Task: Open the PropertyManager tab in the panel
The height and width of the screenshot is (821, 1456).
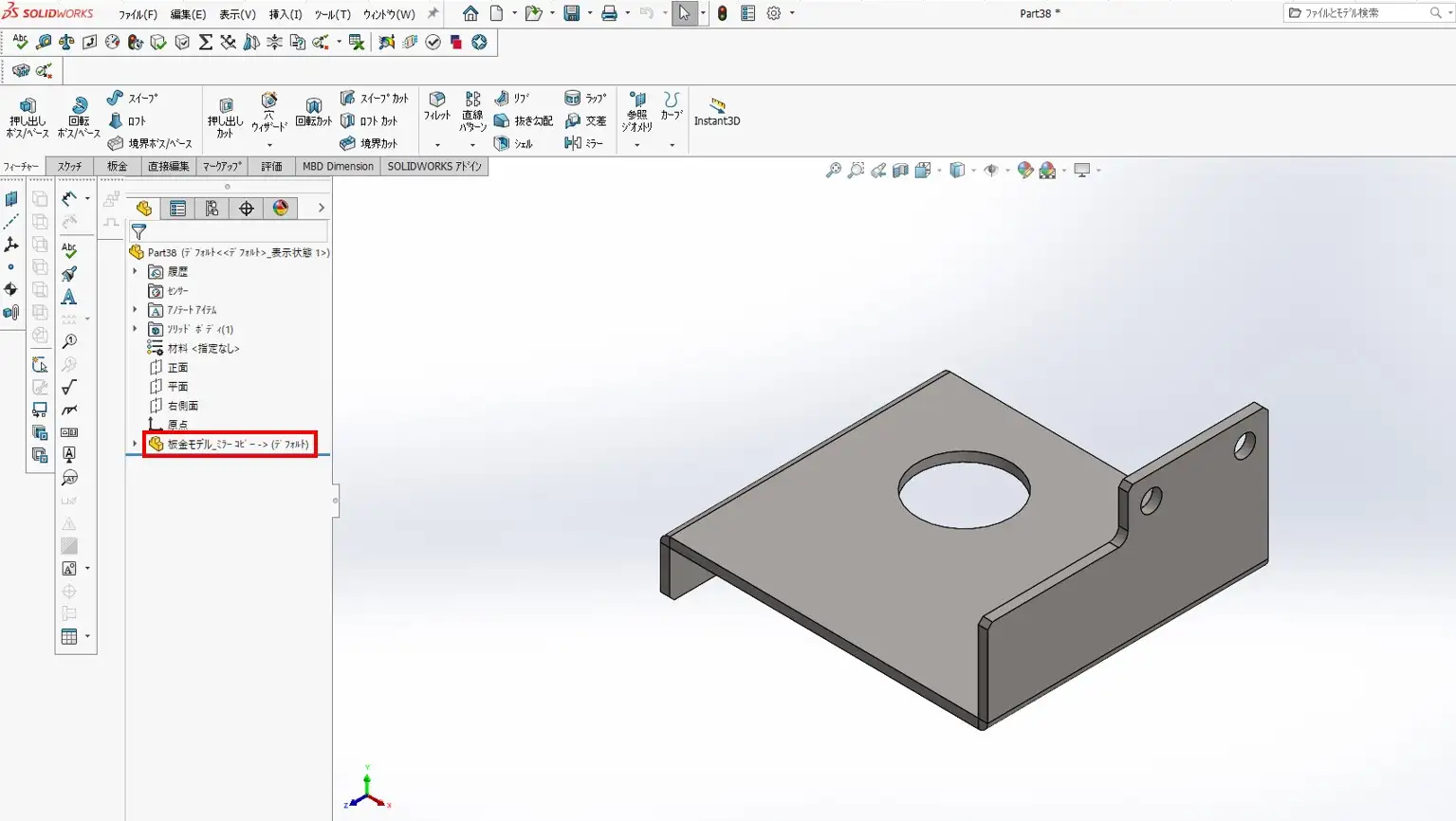Action: point(177,209)
